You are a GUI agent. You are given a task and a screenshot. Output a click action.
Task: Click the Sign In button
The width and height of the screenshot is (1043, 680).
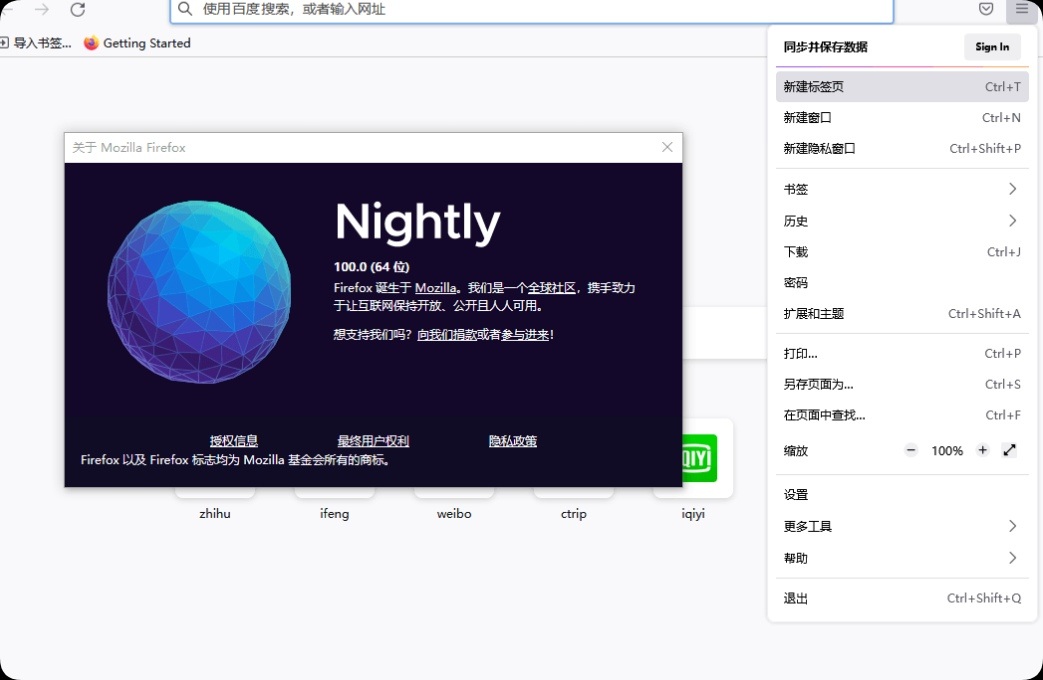(991, 46)
